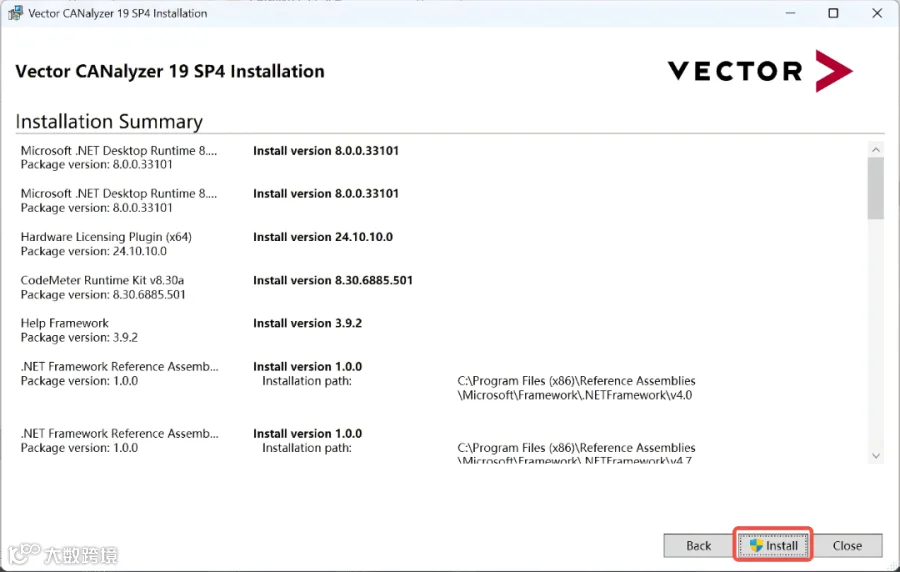Click 'Install version 24.10.10.0' text
Viewport: 900px width, 572px height.
coord(323,237)
